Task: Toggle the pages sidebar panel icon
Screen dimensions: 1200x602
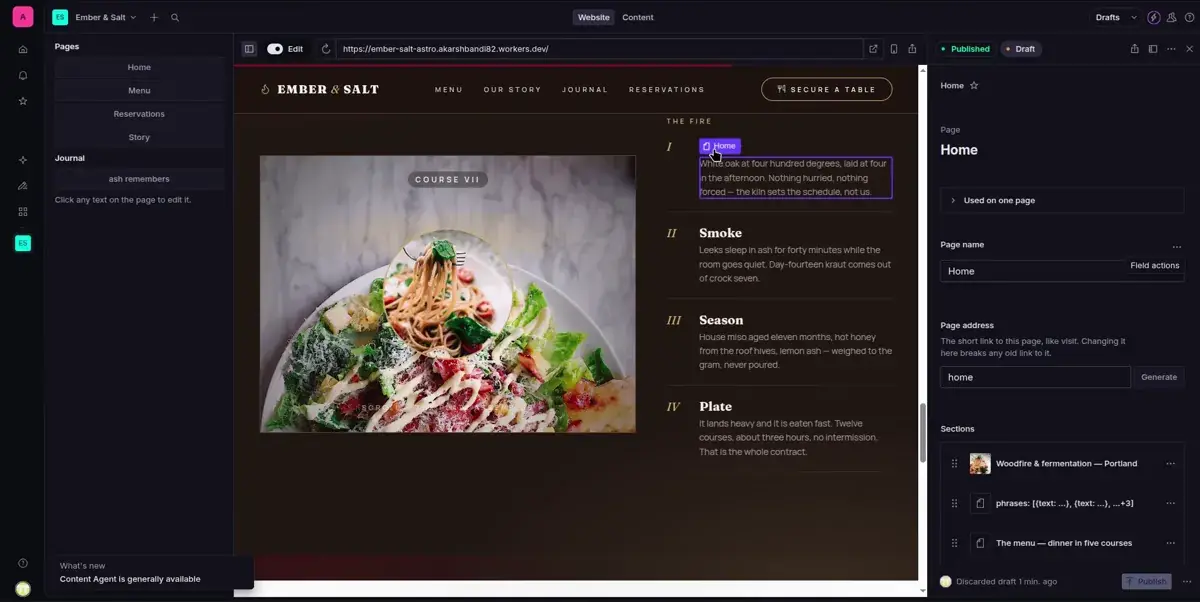Action: tap(249, 49)
